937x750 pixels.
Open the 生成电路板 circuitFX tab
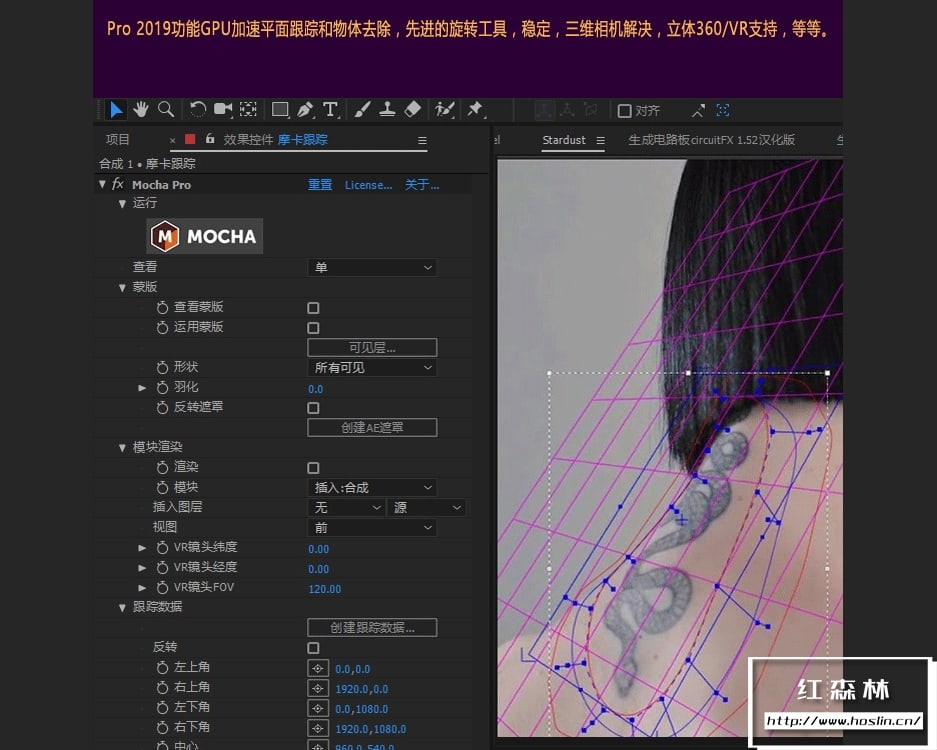click(711, 140)
